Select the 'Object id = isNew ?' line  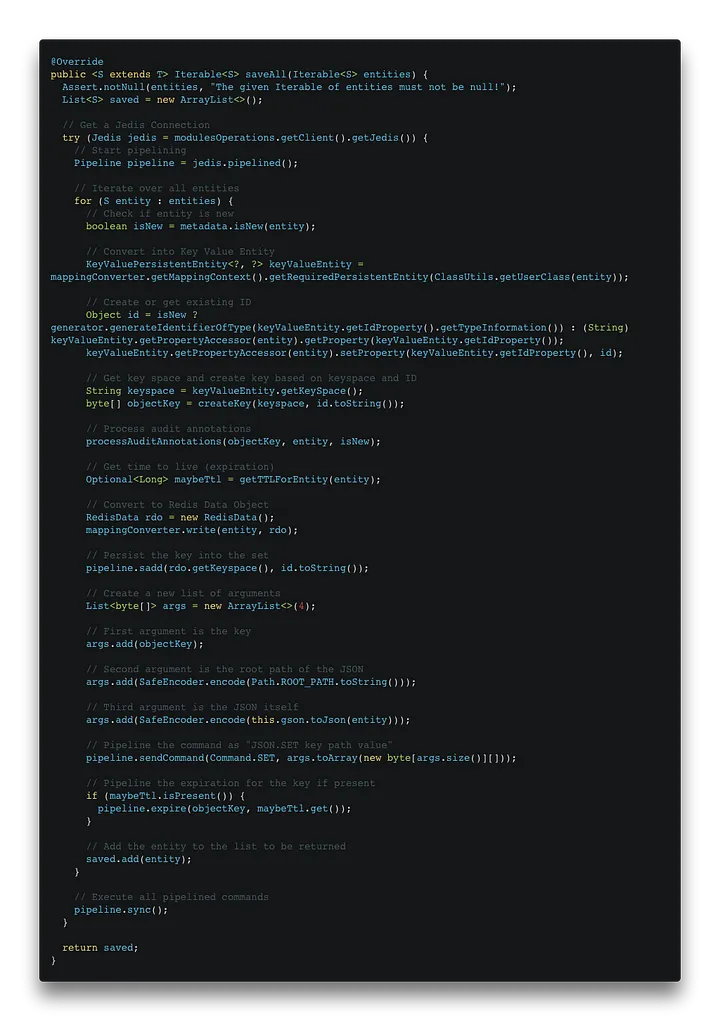(x=142, y=315)
